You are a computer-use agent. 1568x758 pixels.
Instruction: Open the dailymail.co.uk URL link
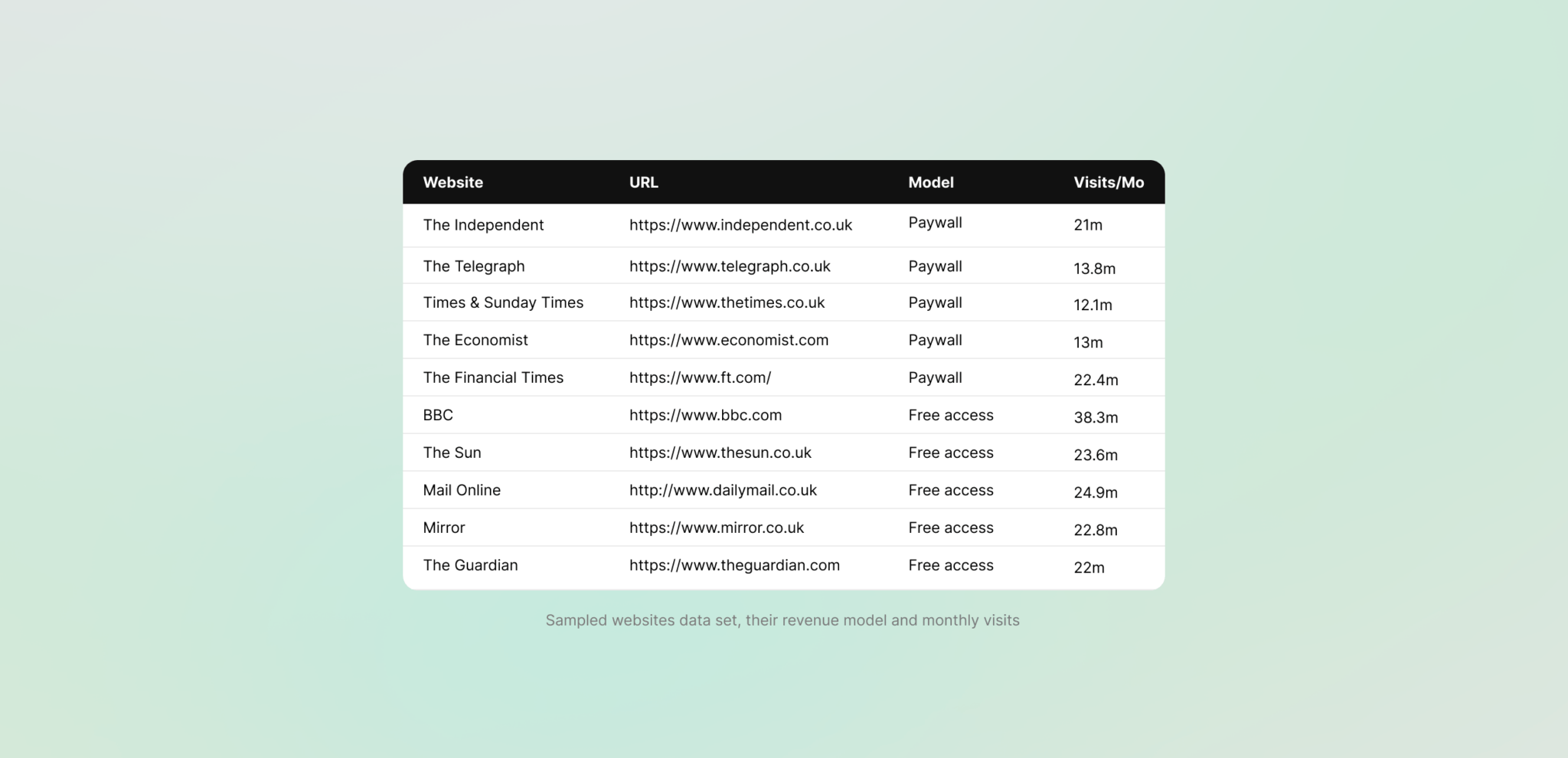point(723,490)
